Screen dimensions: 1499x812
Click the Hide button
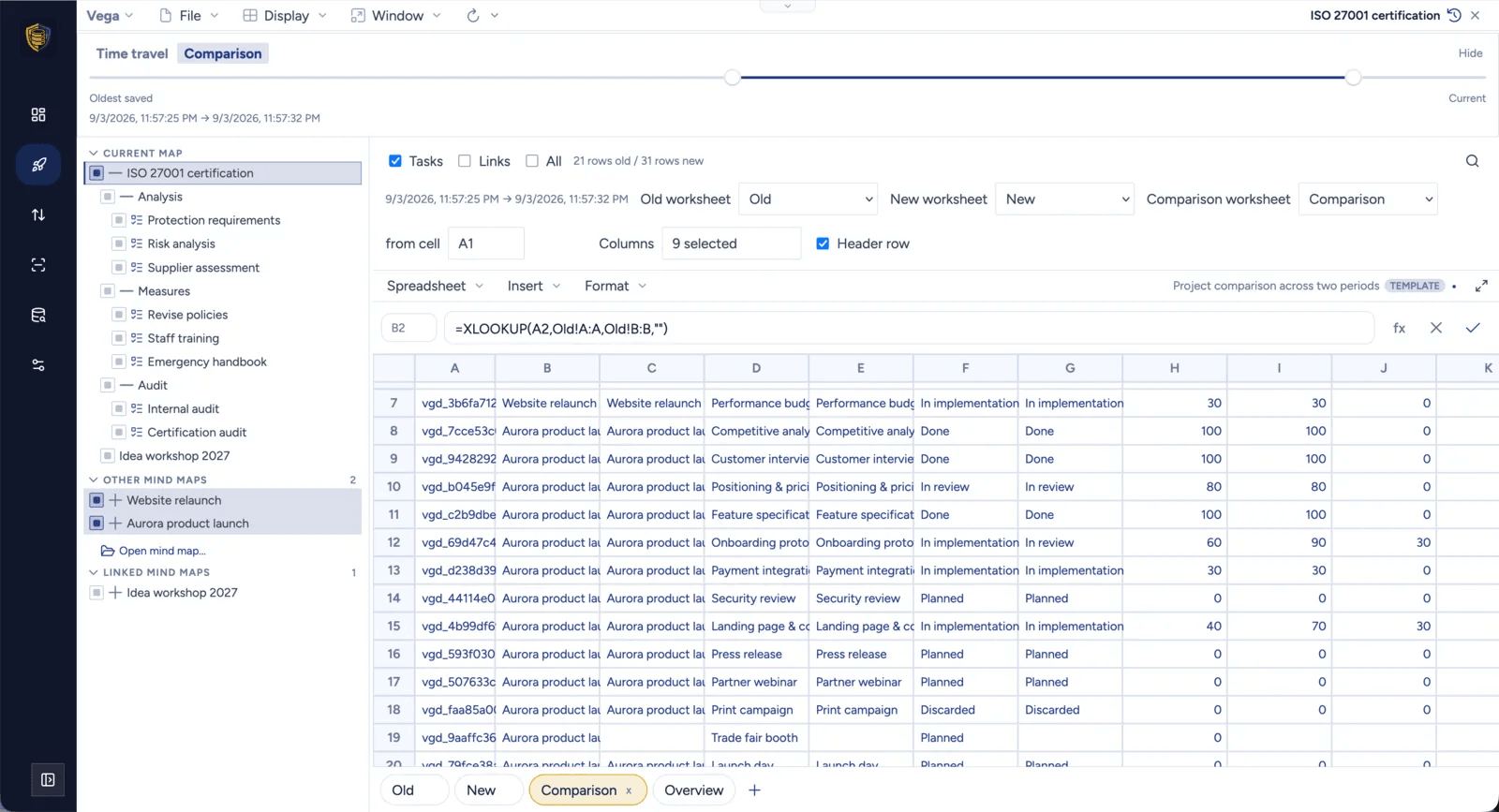click(x=1470, y=53)
